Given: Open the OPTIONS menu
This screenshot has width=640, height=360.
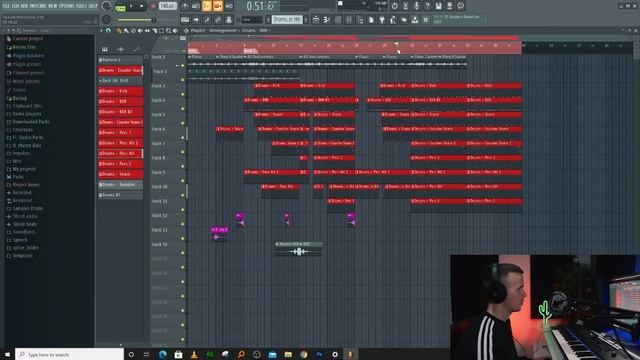Looking at the screenshot, I should pos(67,6).
